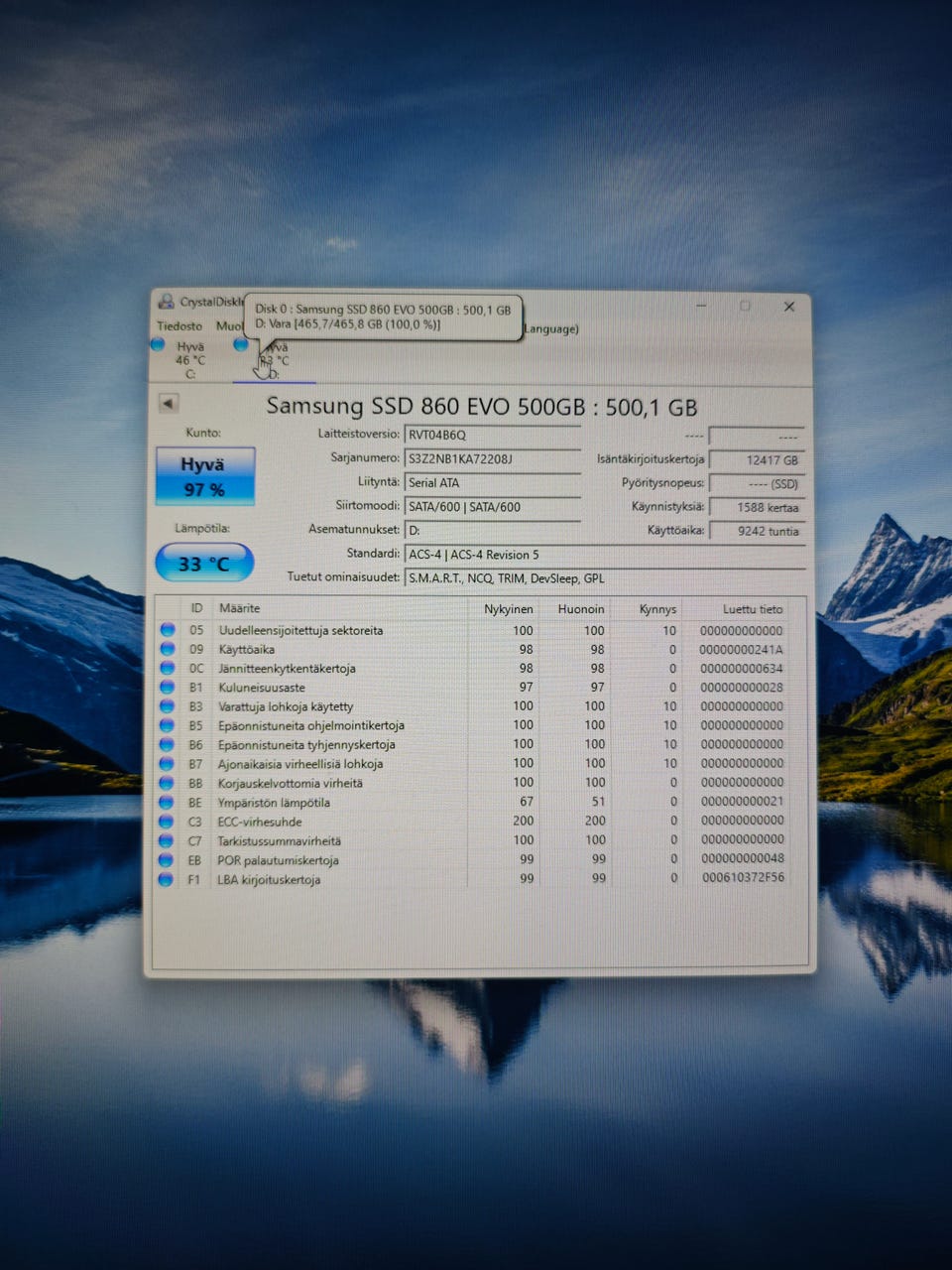
Task: Click the serial number field S3Z2NB1KA72208J
Action: tap(493, 458)
